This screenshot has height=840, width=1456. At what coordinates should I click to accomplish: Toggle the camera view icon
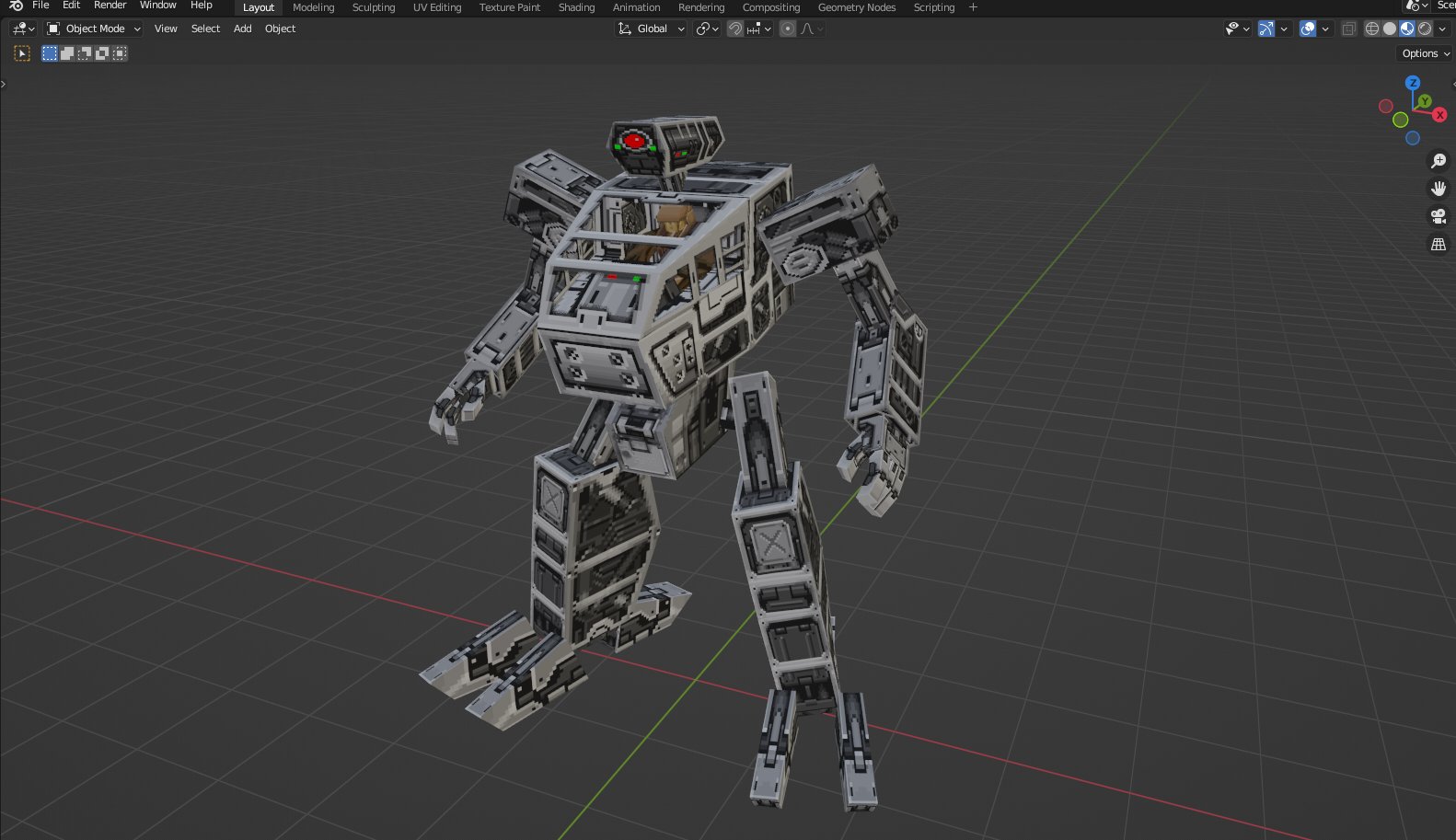click(x=1439, y=216)
